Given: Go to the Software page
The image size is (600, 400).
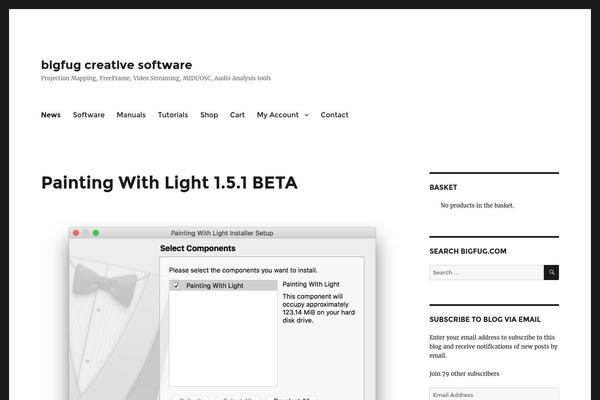Looking at the screenshot, I should 88,115.
